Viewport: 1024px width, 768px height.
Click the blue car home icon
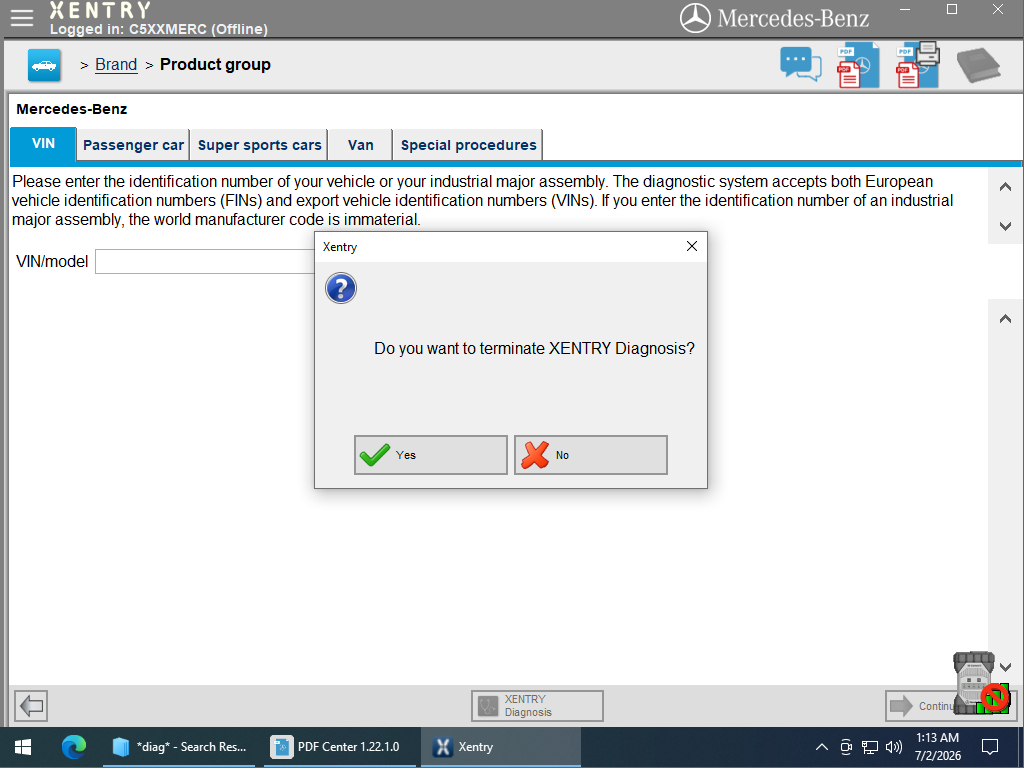(44, 65)
